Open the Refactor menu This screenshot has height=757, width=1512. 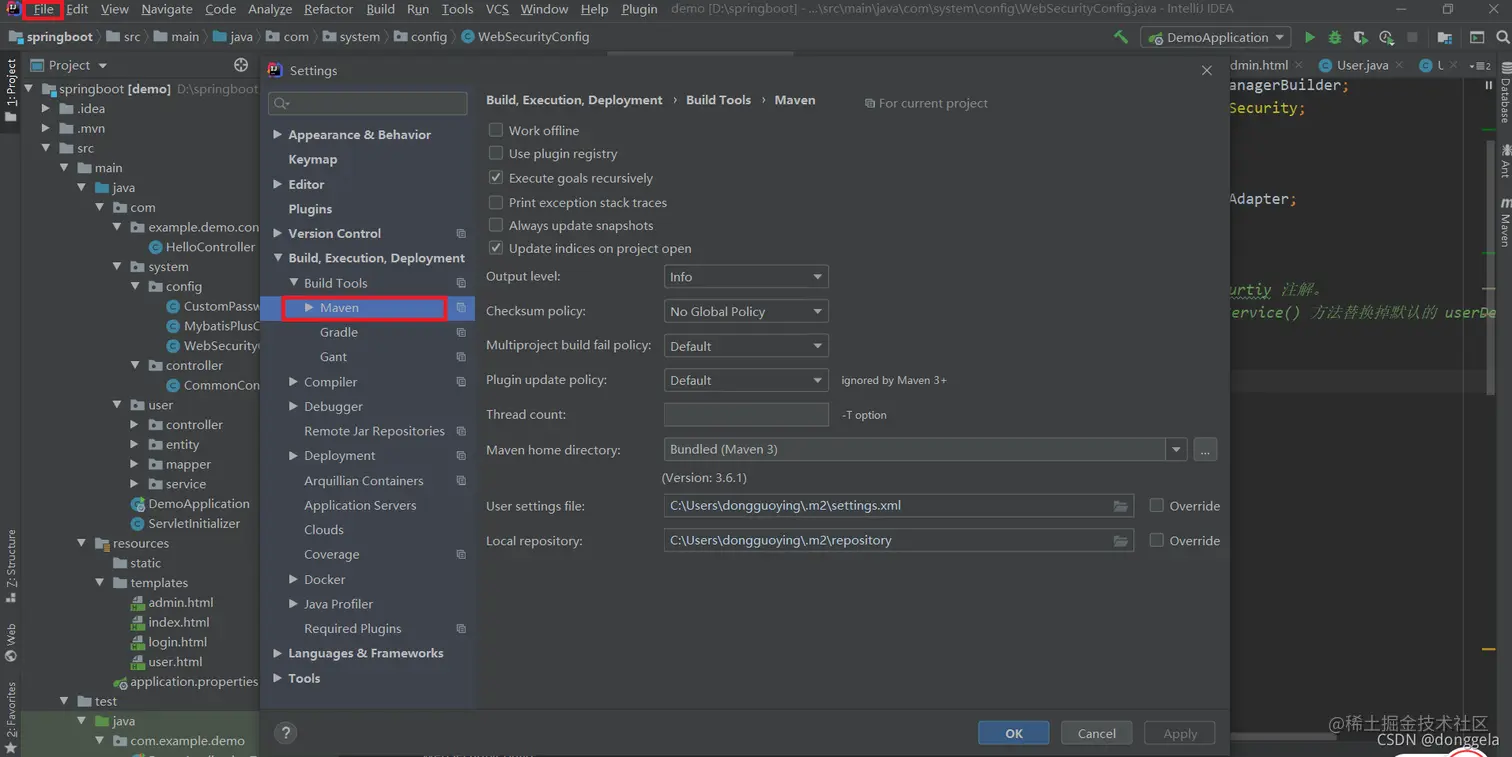click(329, 9)
